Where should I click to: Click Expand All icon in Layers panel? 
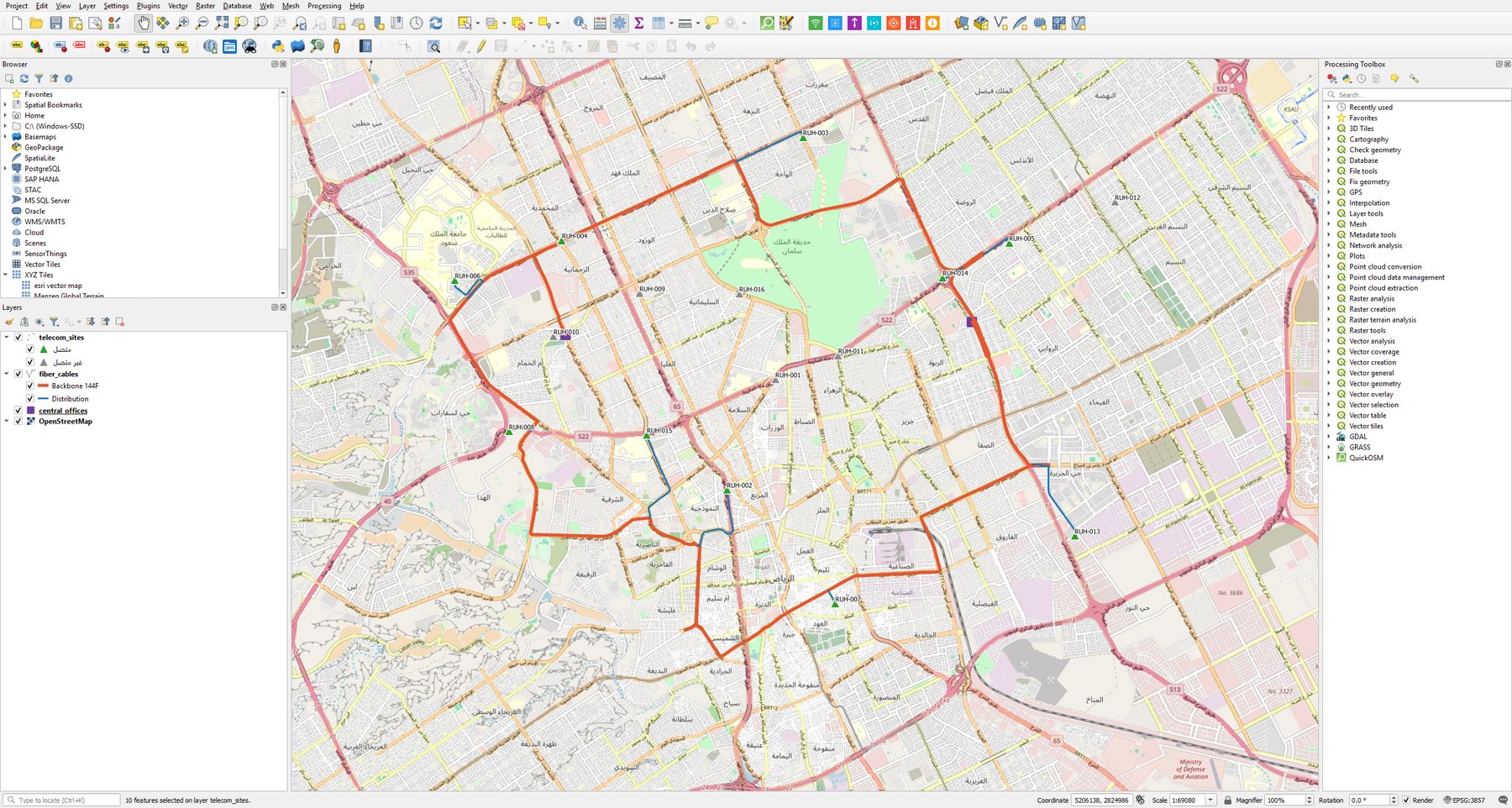(x=91, y=322)
